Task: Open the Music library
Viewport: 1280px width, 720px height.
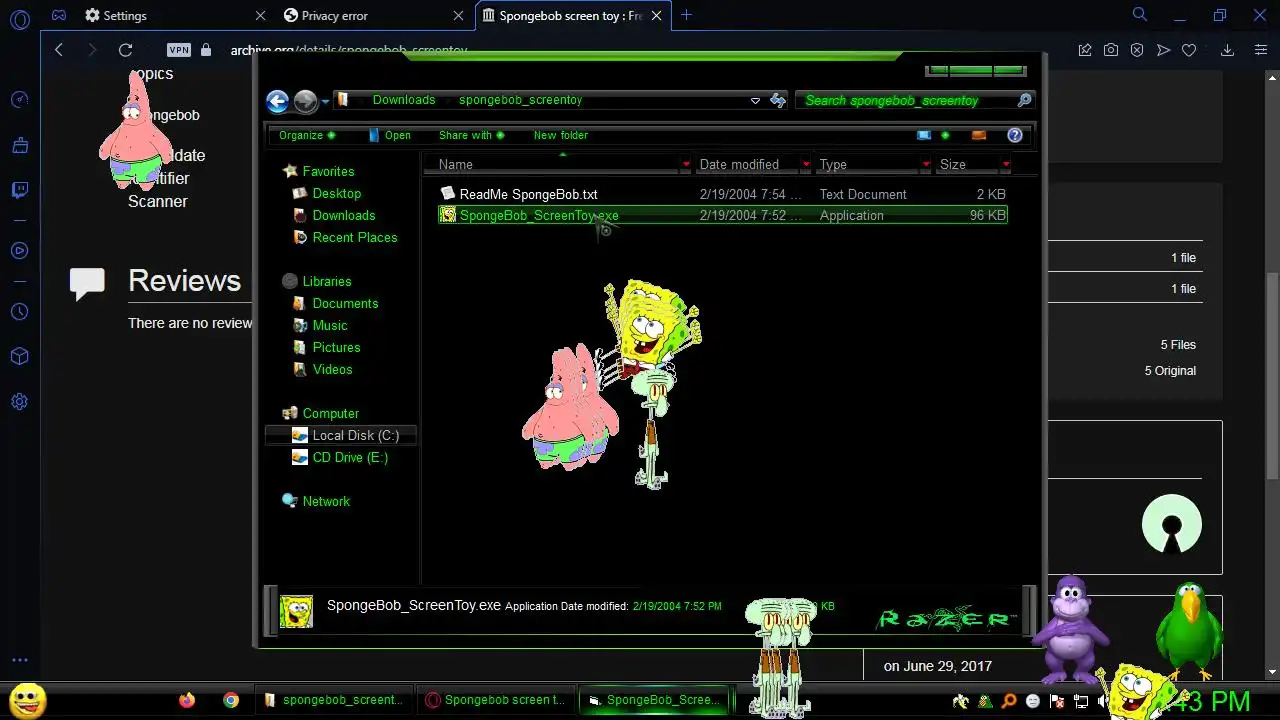Action: click(x=329, y=325)
